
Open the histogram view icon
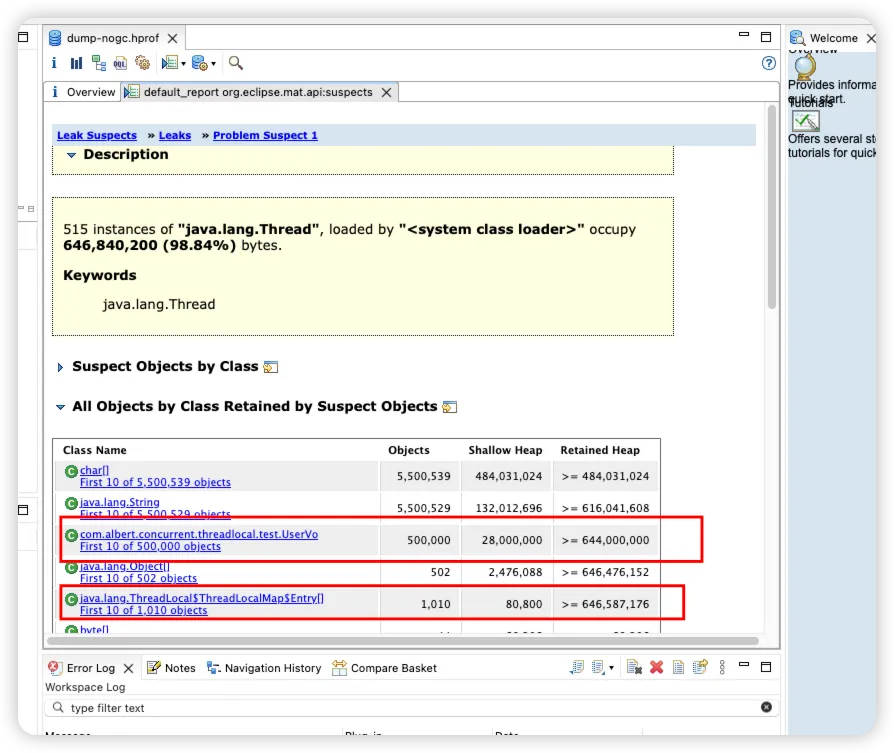76,63
